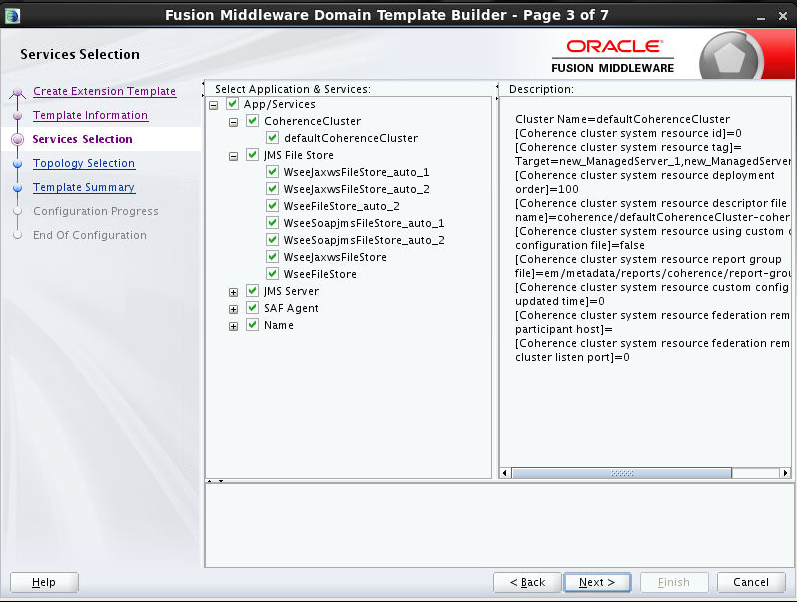The image size is (797, 602).
Task: Open the Topology Selection step link
Action: tap(84, 163)
